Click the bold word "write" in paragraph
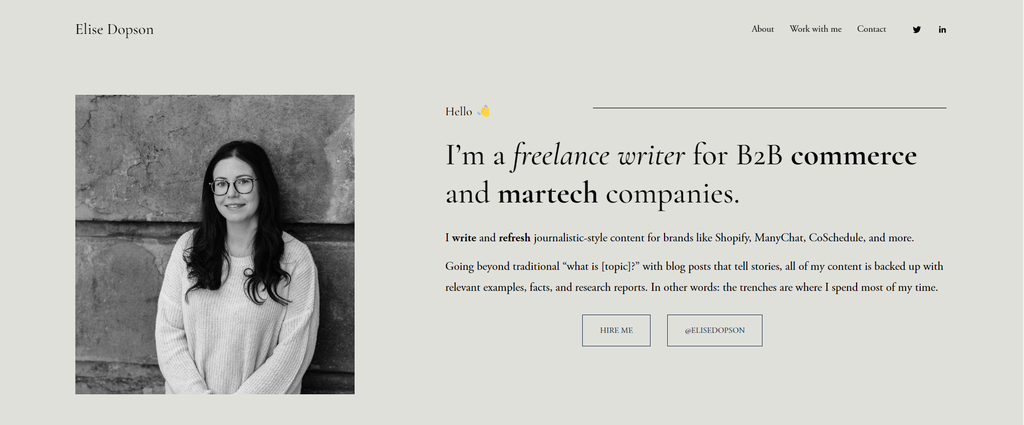 click(x=463, y=239)
